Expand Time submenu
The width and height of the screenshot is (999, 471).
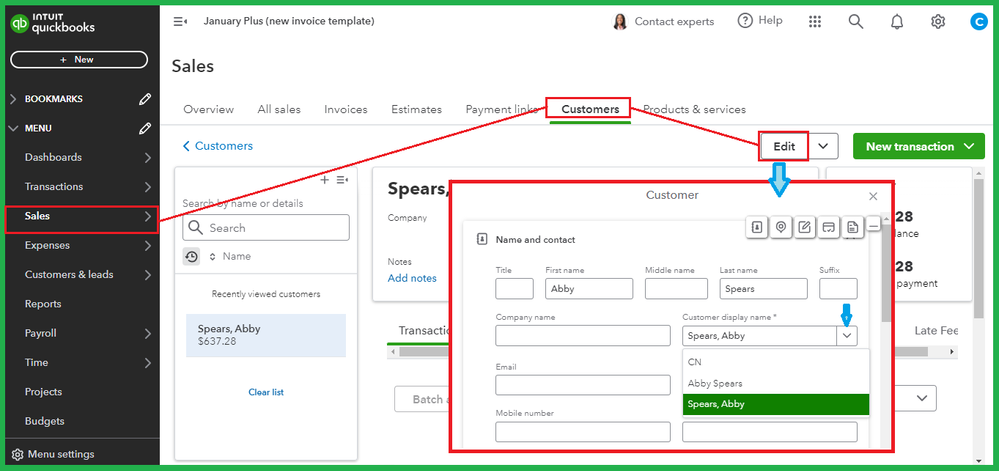[148, 363]
